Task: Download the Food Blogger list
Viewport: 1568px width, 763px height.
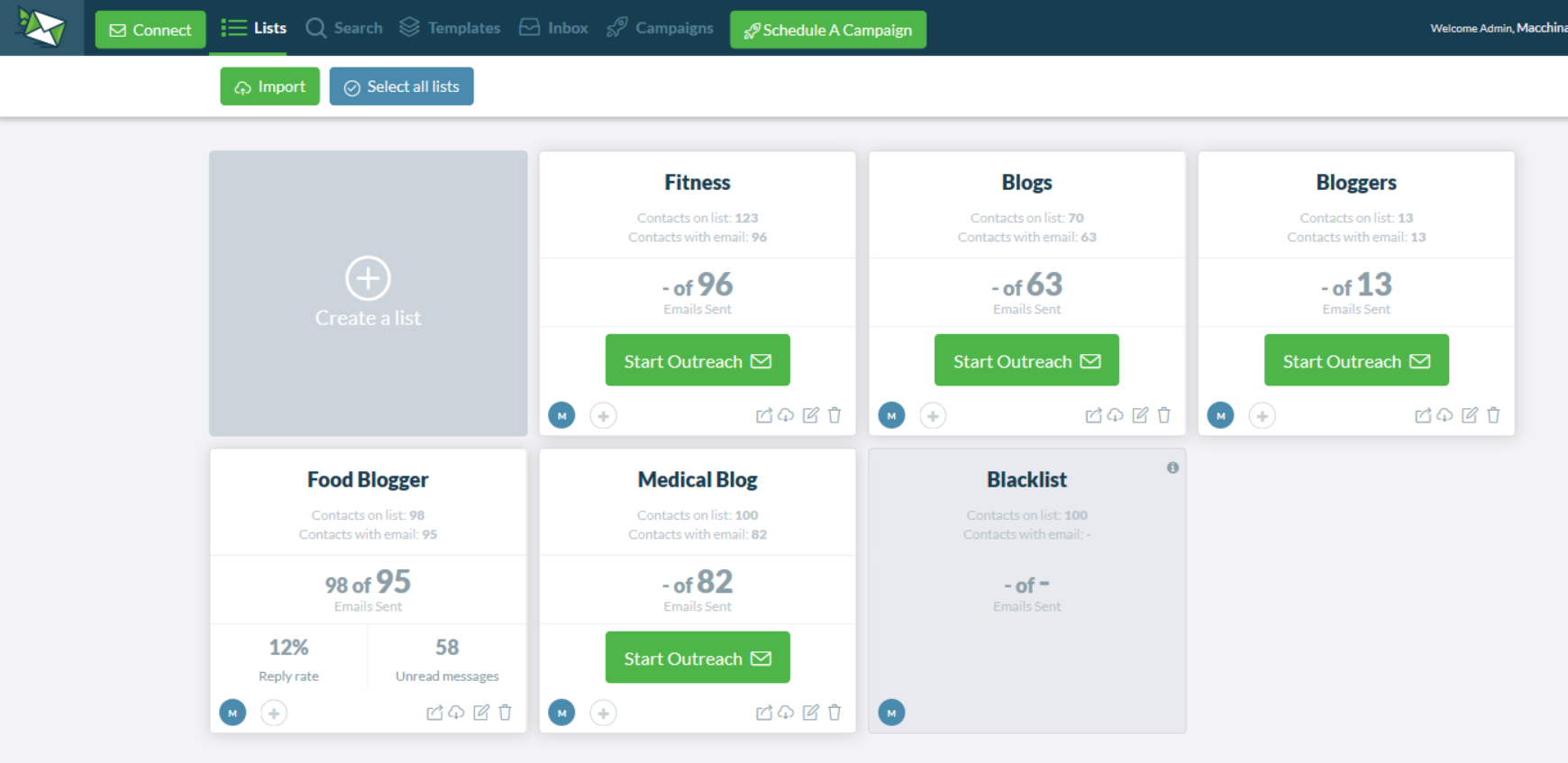Action: pos(457,713)
